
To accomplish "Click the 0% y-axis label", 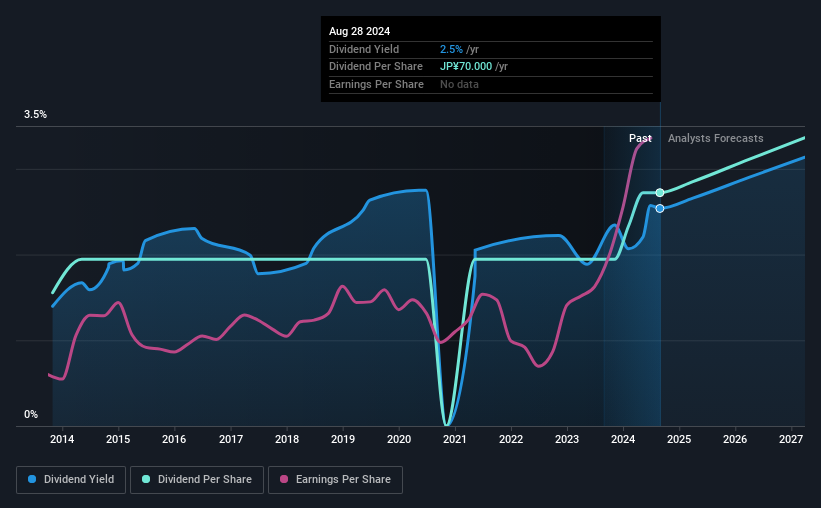I will point(31,415).
